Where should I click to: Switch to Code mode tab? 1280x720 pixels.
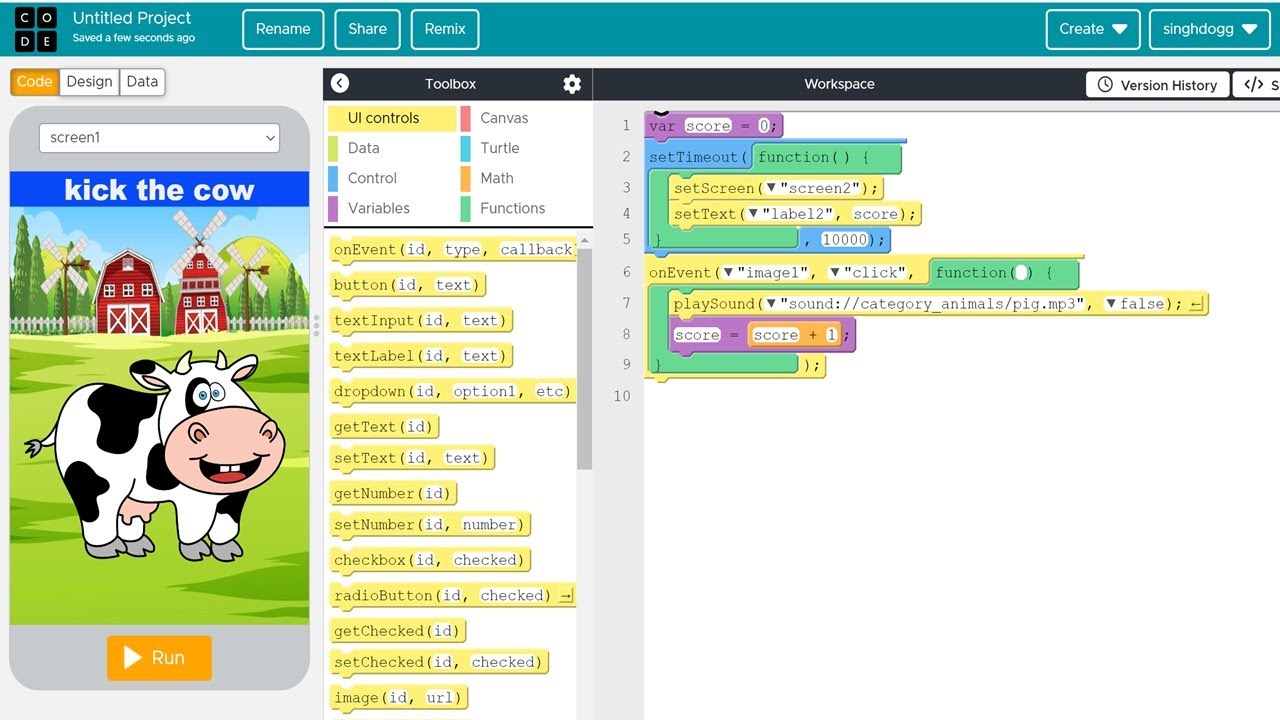[35, 82]
